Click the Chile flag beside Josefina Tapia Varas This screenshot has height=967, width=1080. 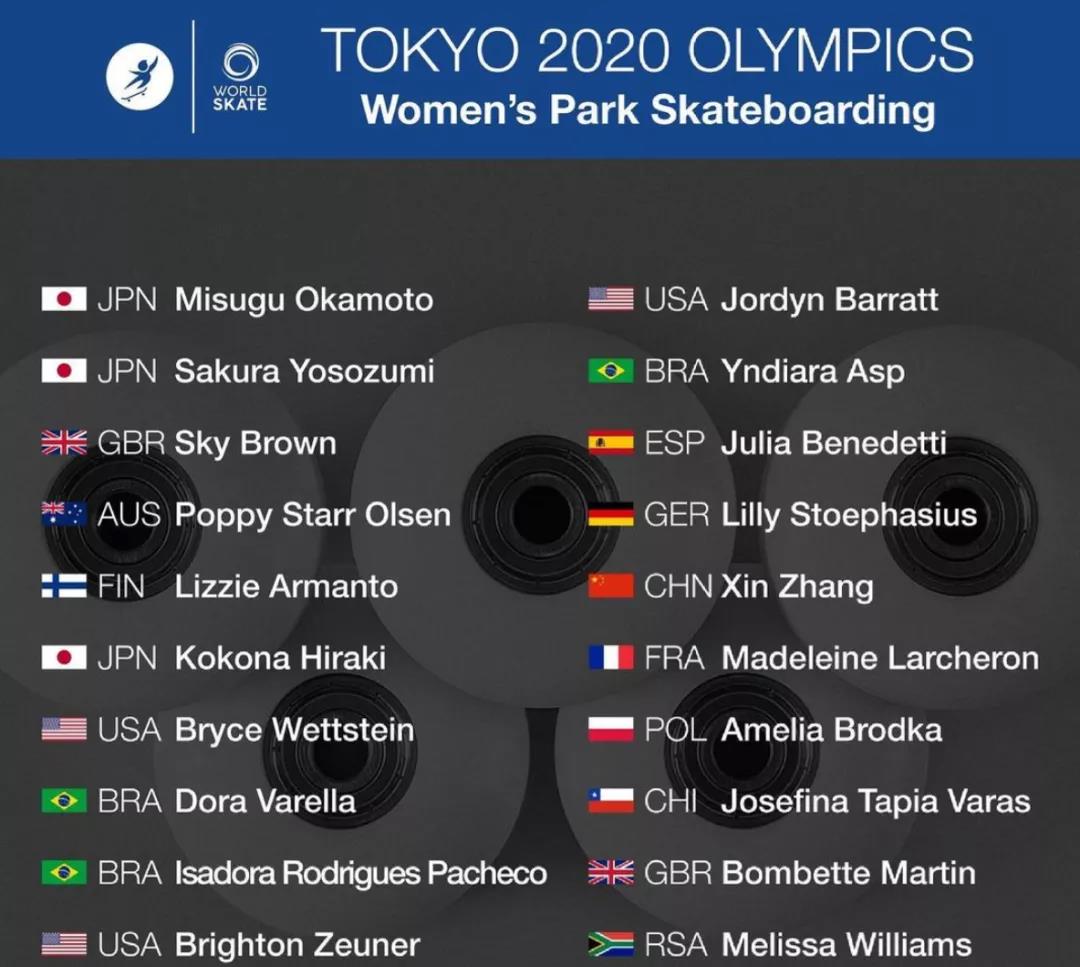[611, 800]
